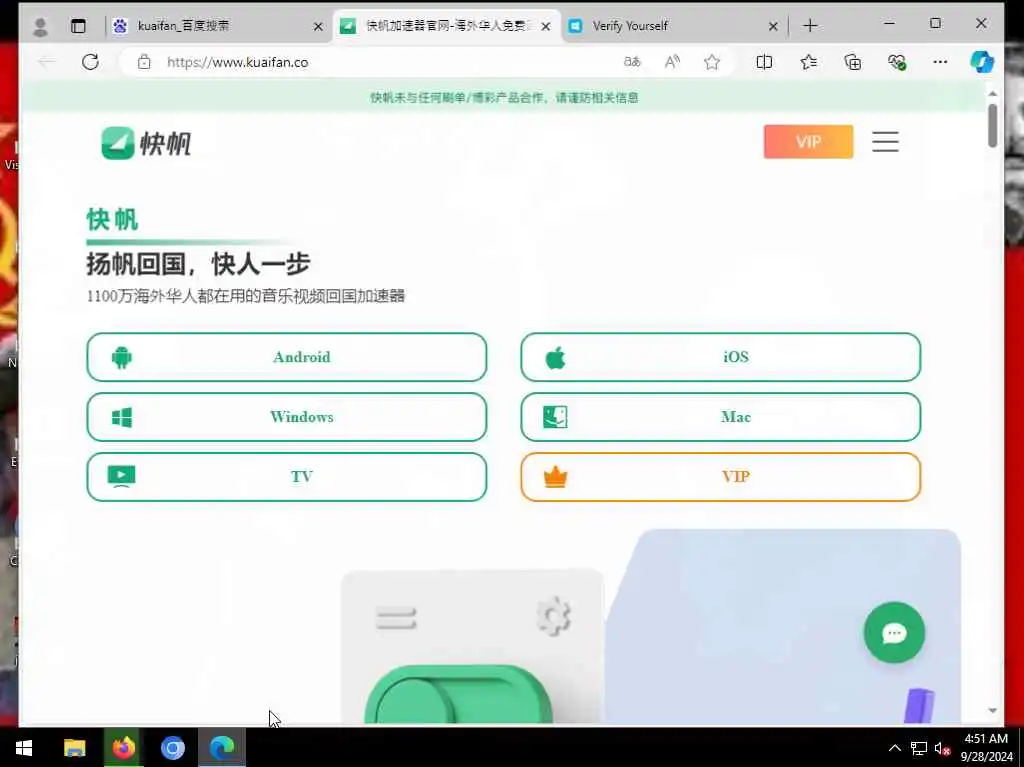Close the 快帆加速器官网 tab
The image size is (1024, 767).
pos(546,26)
